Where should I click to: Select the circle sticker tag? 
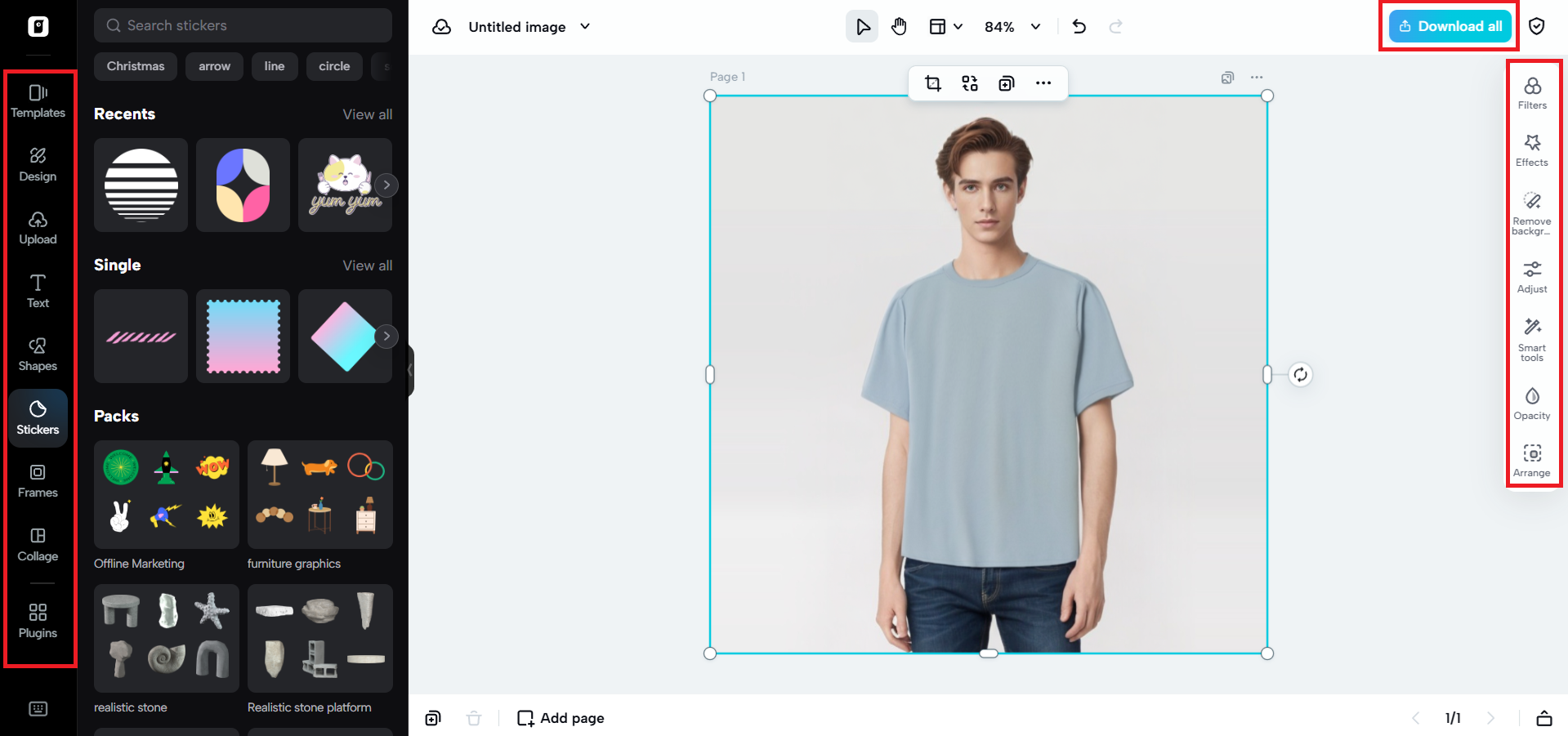click(x=334, y=66)
